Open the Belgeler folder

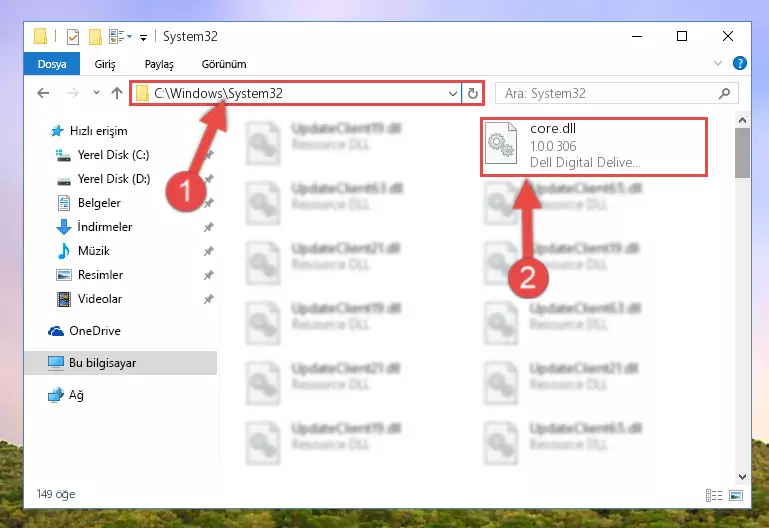(x=99, y=203)
